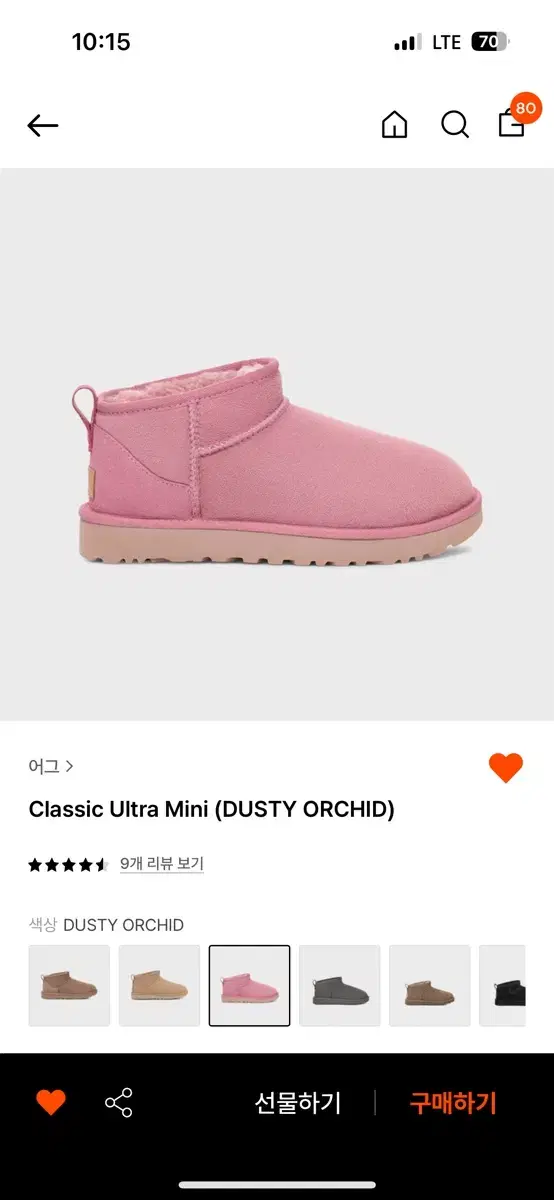Select the tan boot color swatch

coord(159,985)
